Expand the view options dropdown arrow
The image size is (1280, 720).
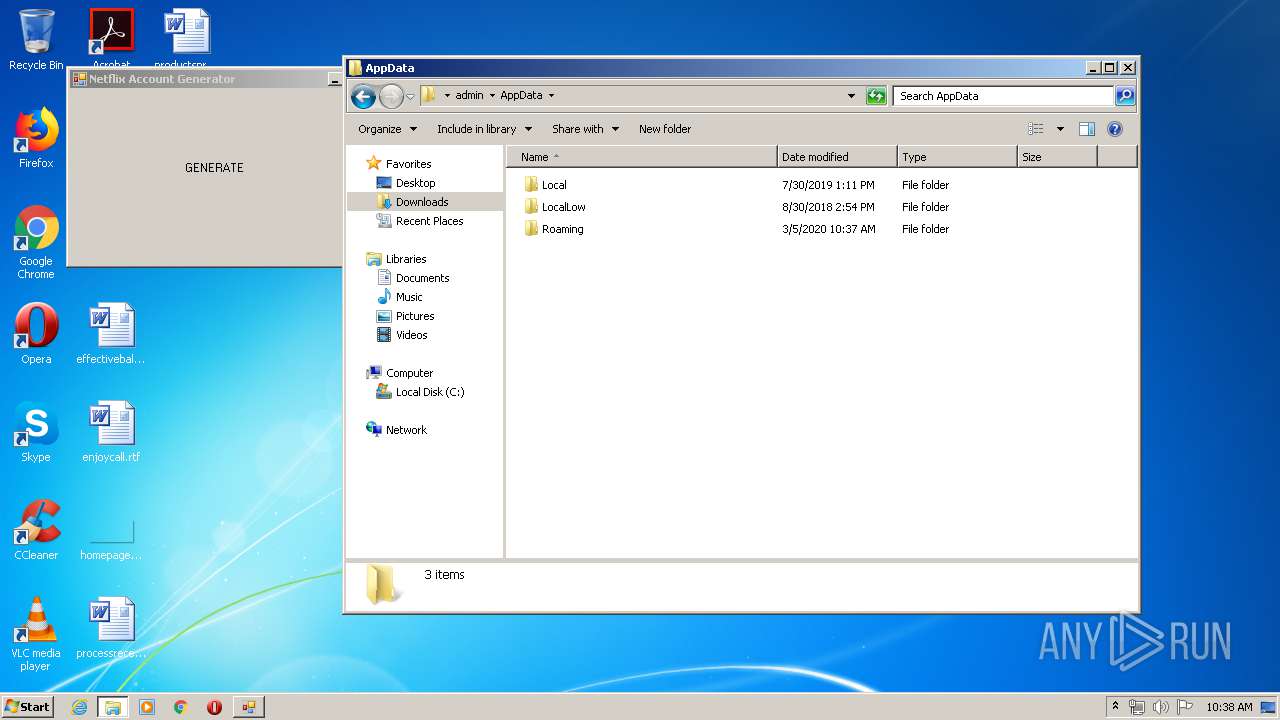click(1060, 129)
